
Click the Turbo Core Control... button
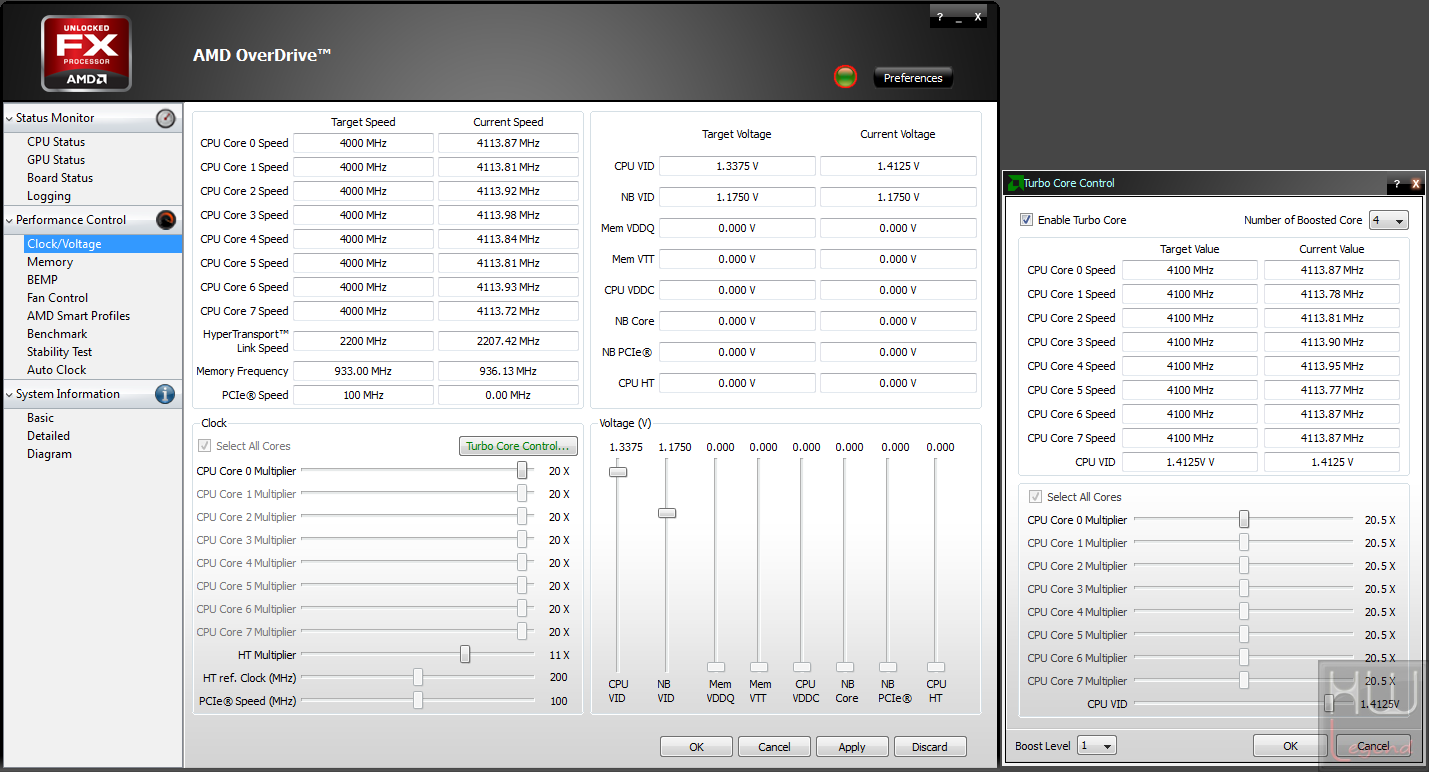(518, 446)
